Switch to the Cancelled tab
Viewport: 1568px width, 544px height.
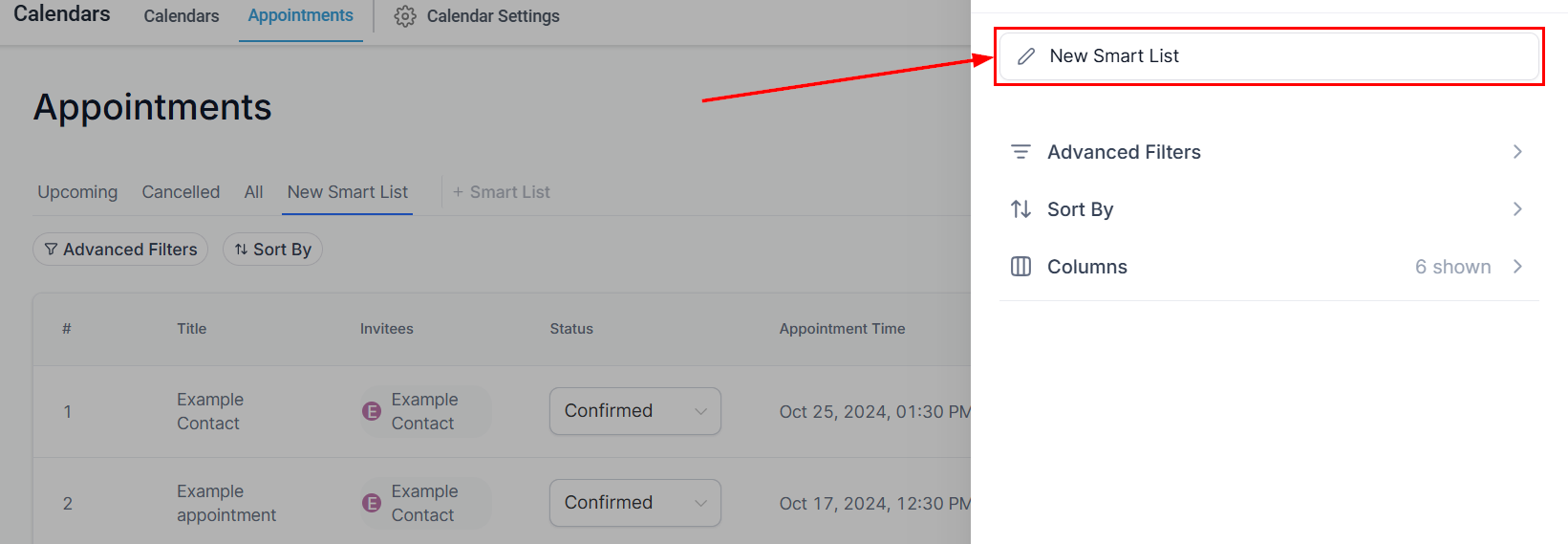tap(181, 192)
